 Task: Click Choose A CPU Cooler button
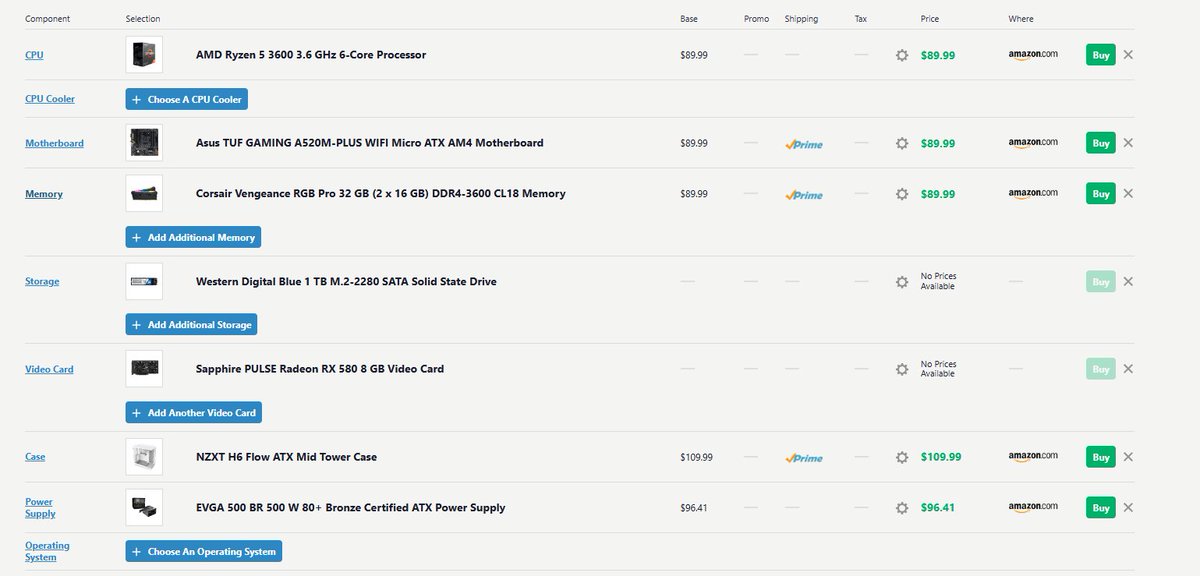pos(186,100)
